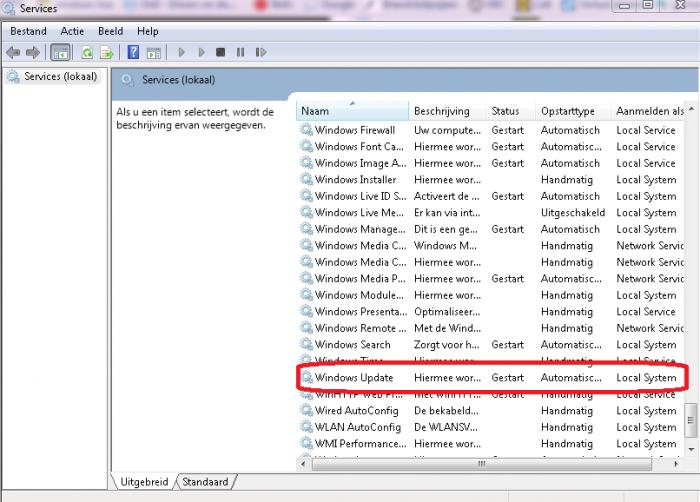The height and width of the screenshot is (502, 700).
Task: Click the gear icon beside Wired AutoConfig
Action: click(306, 410)
